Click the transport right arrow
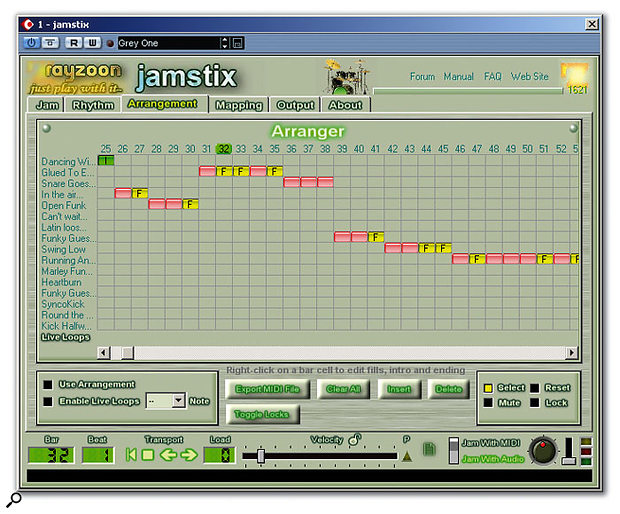The image size is (620, 514). 189,455
